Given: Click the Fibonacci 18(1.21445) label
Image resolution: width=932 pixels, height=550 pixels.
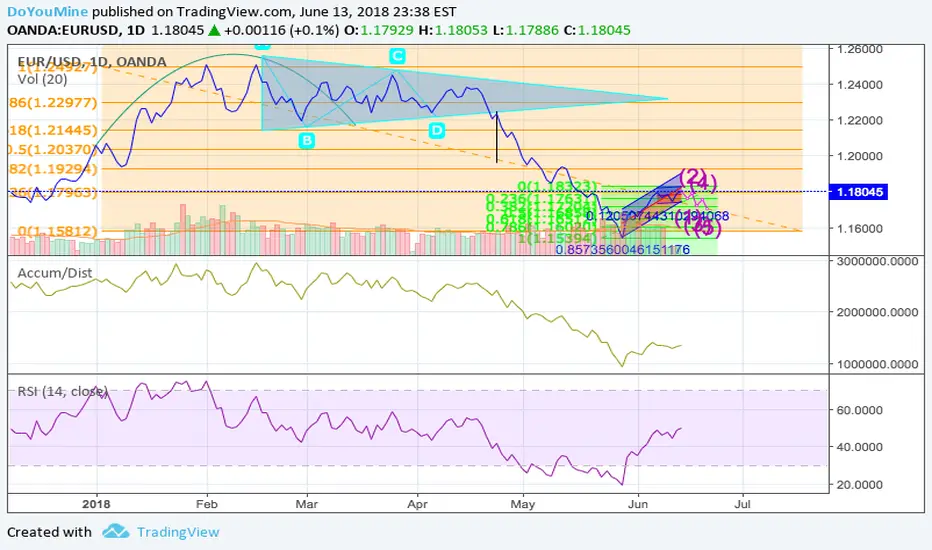Looking at the screenshot, I should point(52,130).
